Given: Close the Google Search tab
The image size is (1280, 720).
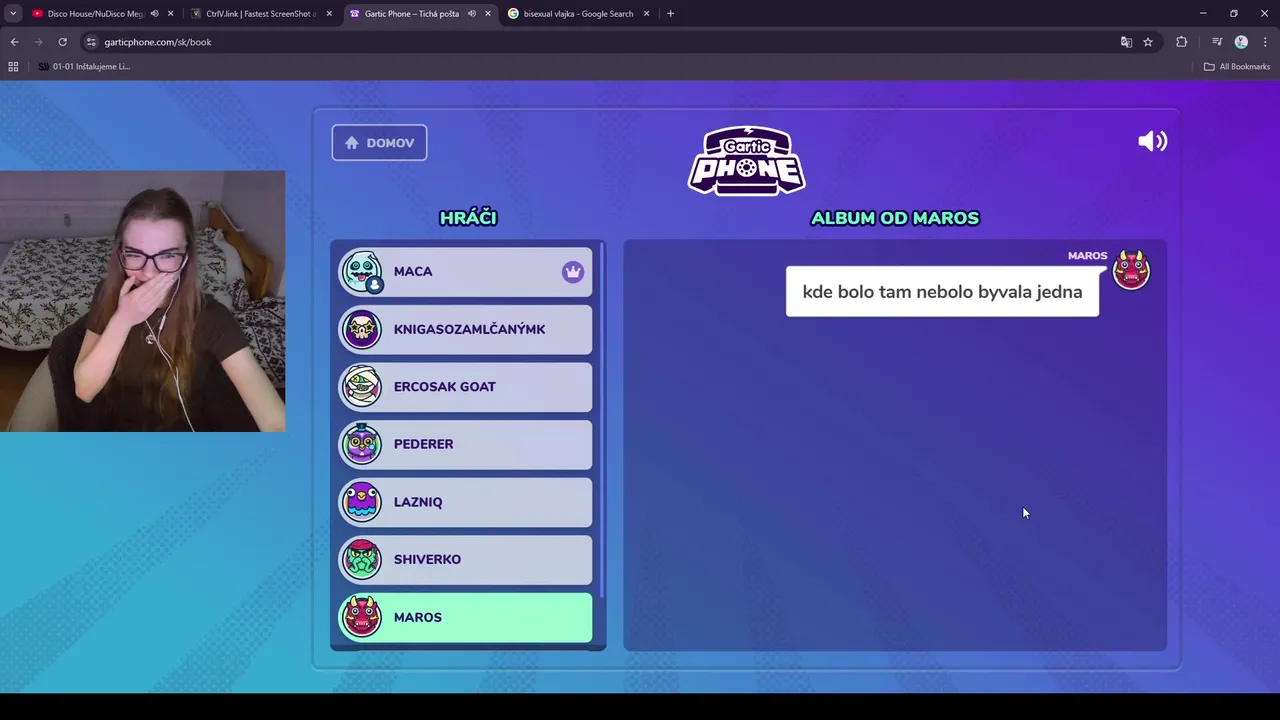Looking at the screenshot, I should coord(646,14).
